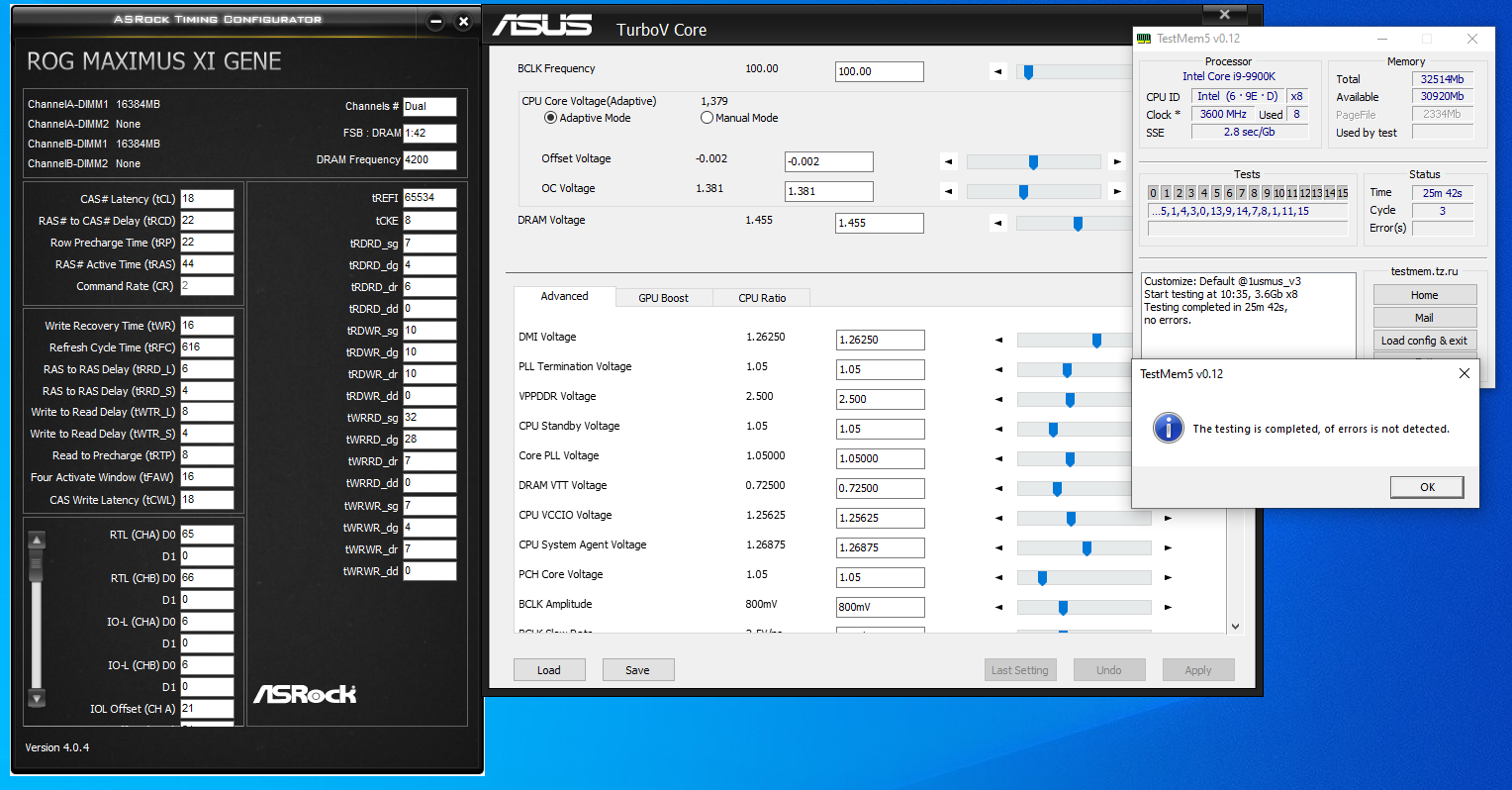The height and width of the screenshot is (790, 1512).
Task: Click the Save button in TurboV Core
Action: (638, 670)
